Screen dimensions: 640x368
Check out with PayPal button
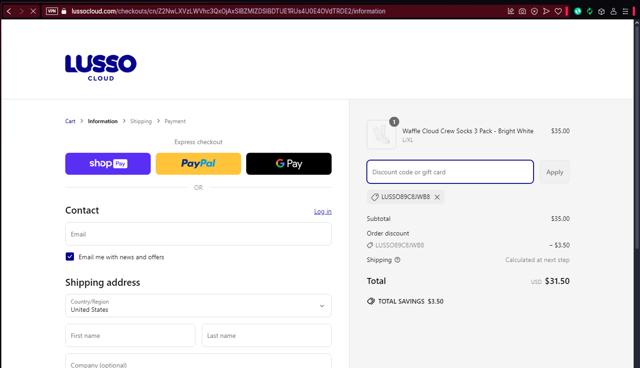[198, 164]
